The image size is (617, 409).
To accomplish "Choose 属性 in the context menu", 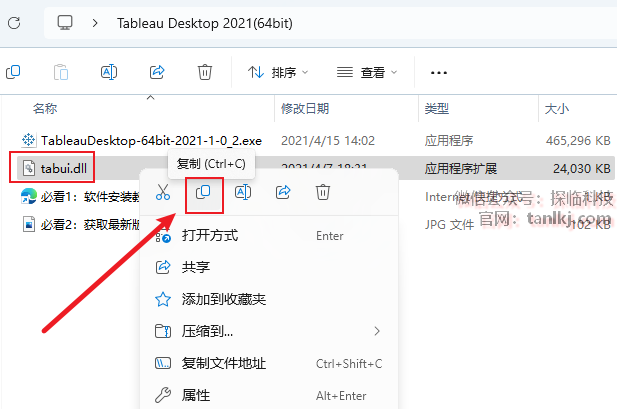I will (269, 395).
